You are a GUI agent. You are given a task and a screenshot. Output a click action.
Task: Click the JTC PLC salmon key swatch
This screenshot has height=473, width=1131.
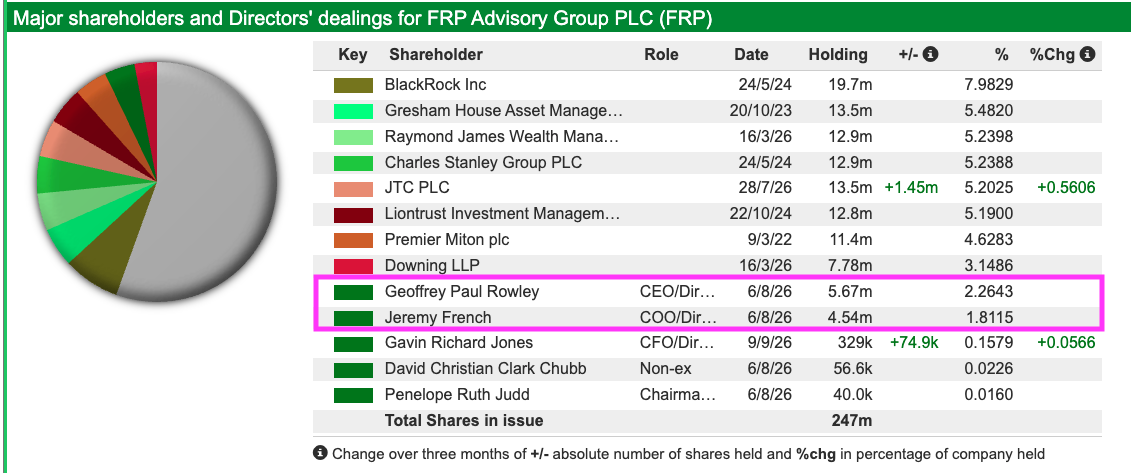(x=353, y=188)
